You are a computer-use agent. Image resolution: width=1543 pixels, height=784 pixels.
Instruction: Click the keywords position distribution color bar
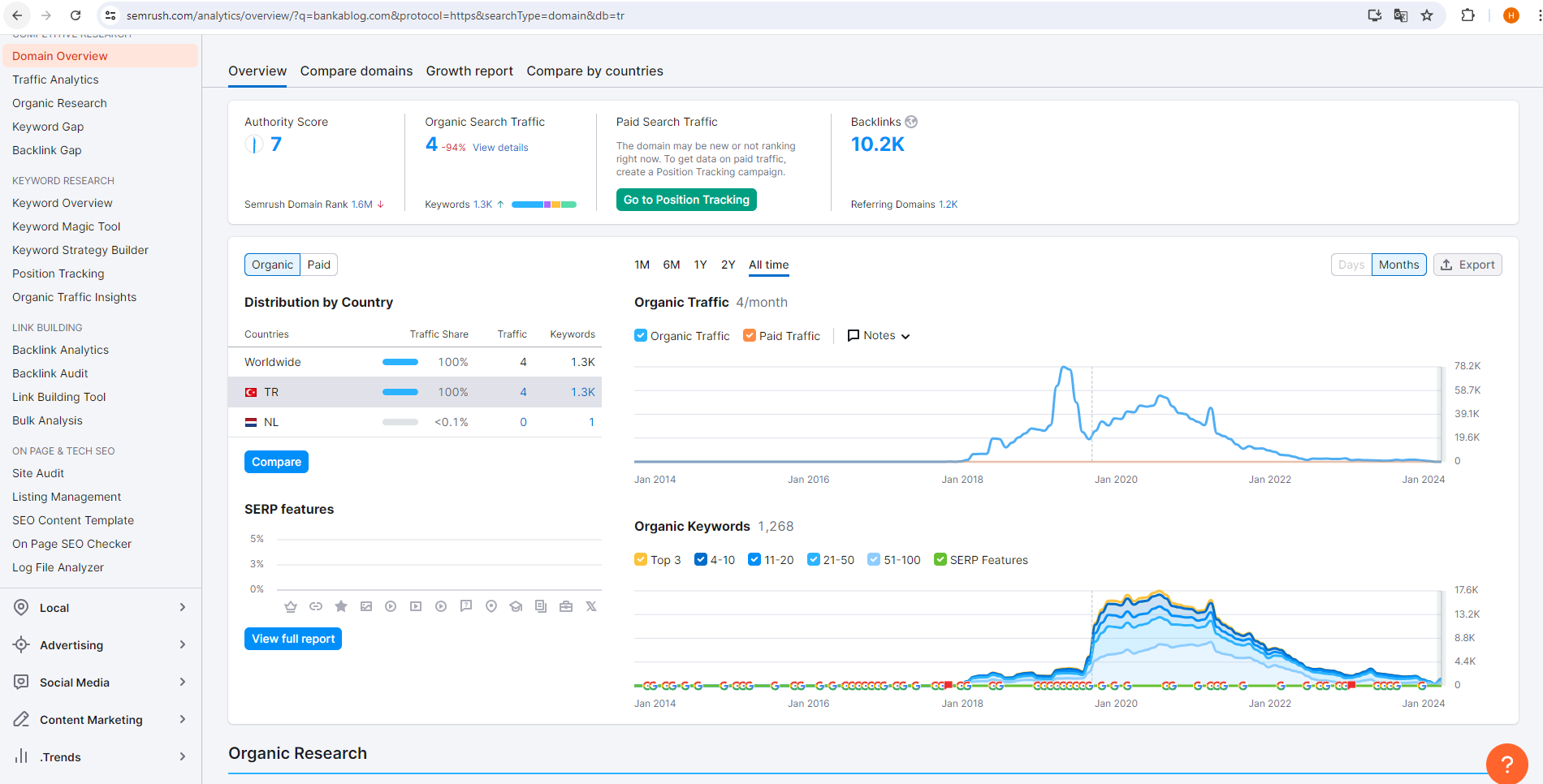pos(544,205)
